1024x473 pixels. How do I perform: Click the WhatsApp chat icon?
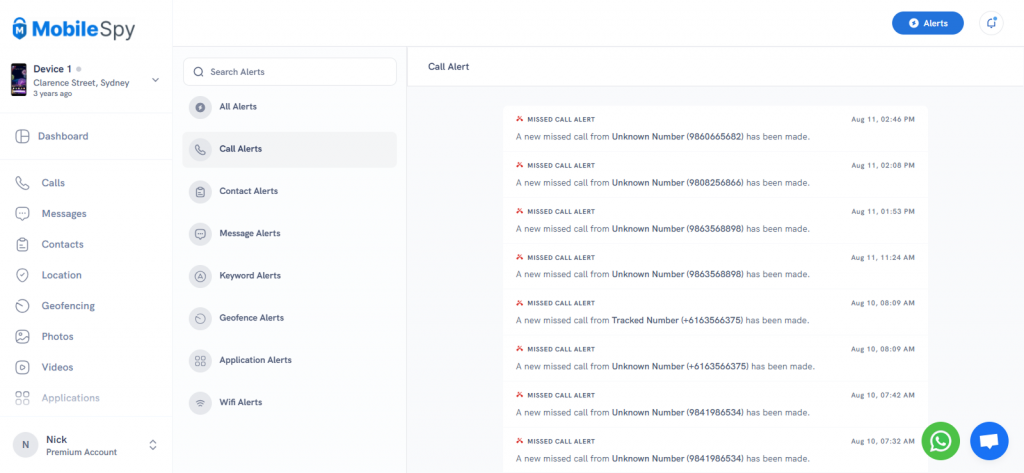point(940,441)
